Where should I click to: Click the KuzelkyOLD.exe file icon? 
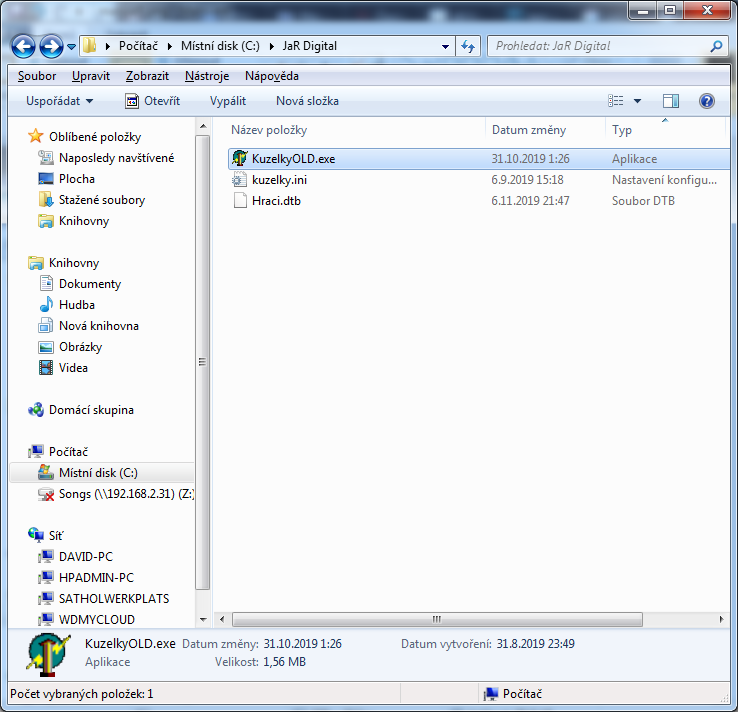239,159
